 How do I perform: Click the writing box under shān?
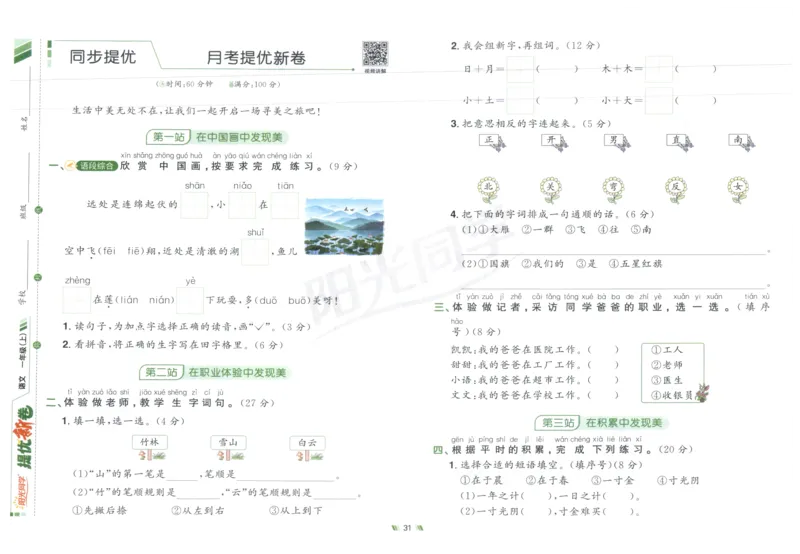click(195, 205)
